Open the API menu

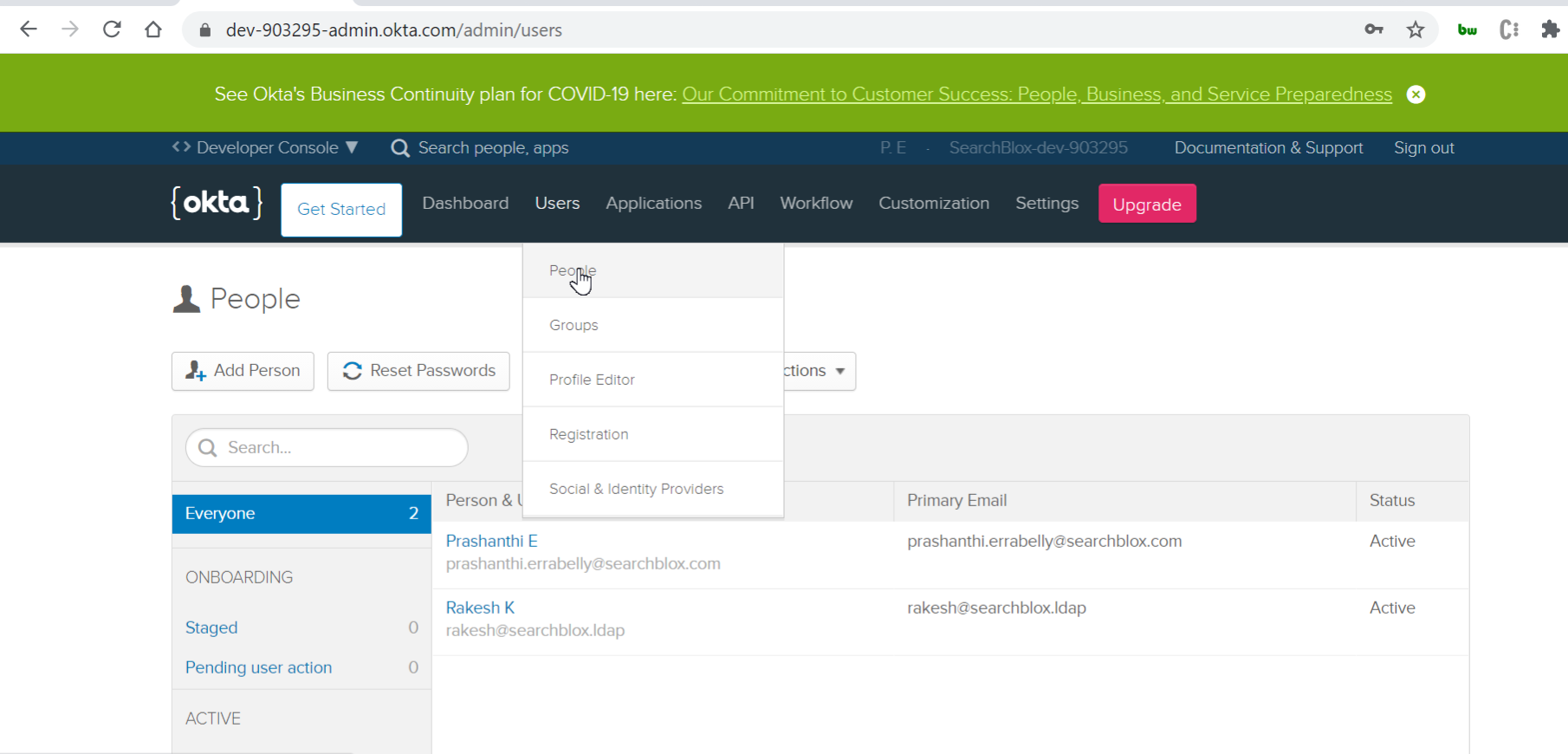pos(741,203)
